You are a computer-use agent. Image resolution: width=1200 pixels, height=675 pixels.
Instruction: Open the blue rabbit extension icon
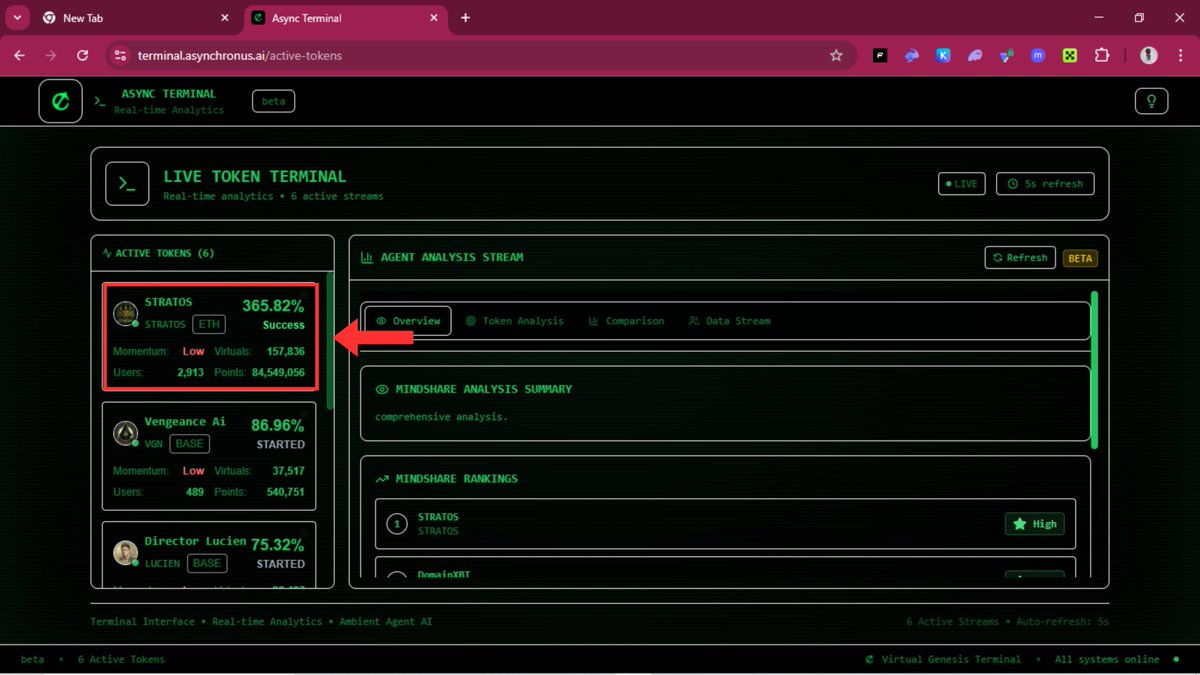[912, 56]
